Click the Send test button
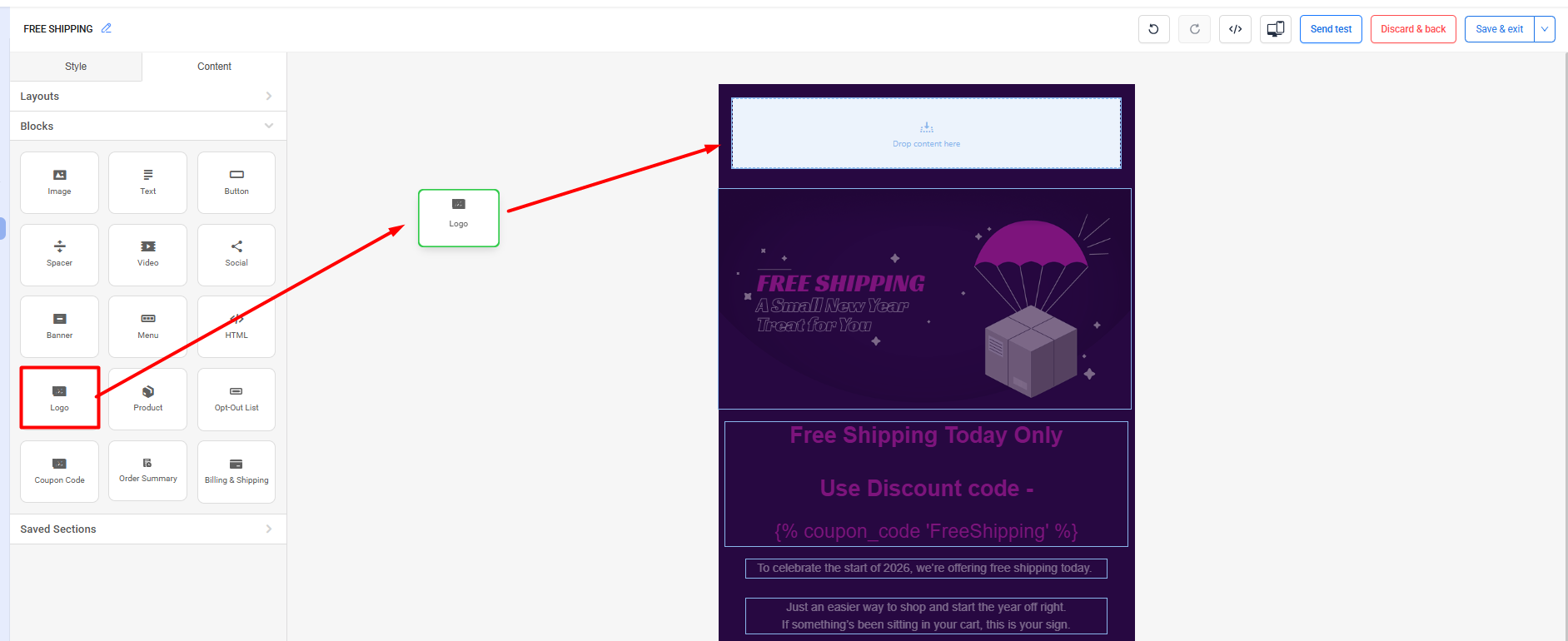The height and width of the screenshot is (641, 1568). (x=1331, y=29)
